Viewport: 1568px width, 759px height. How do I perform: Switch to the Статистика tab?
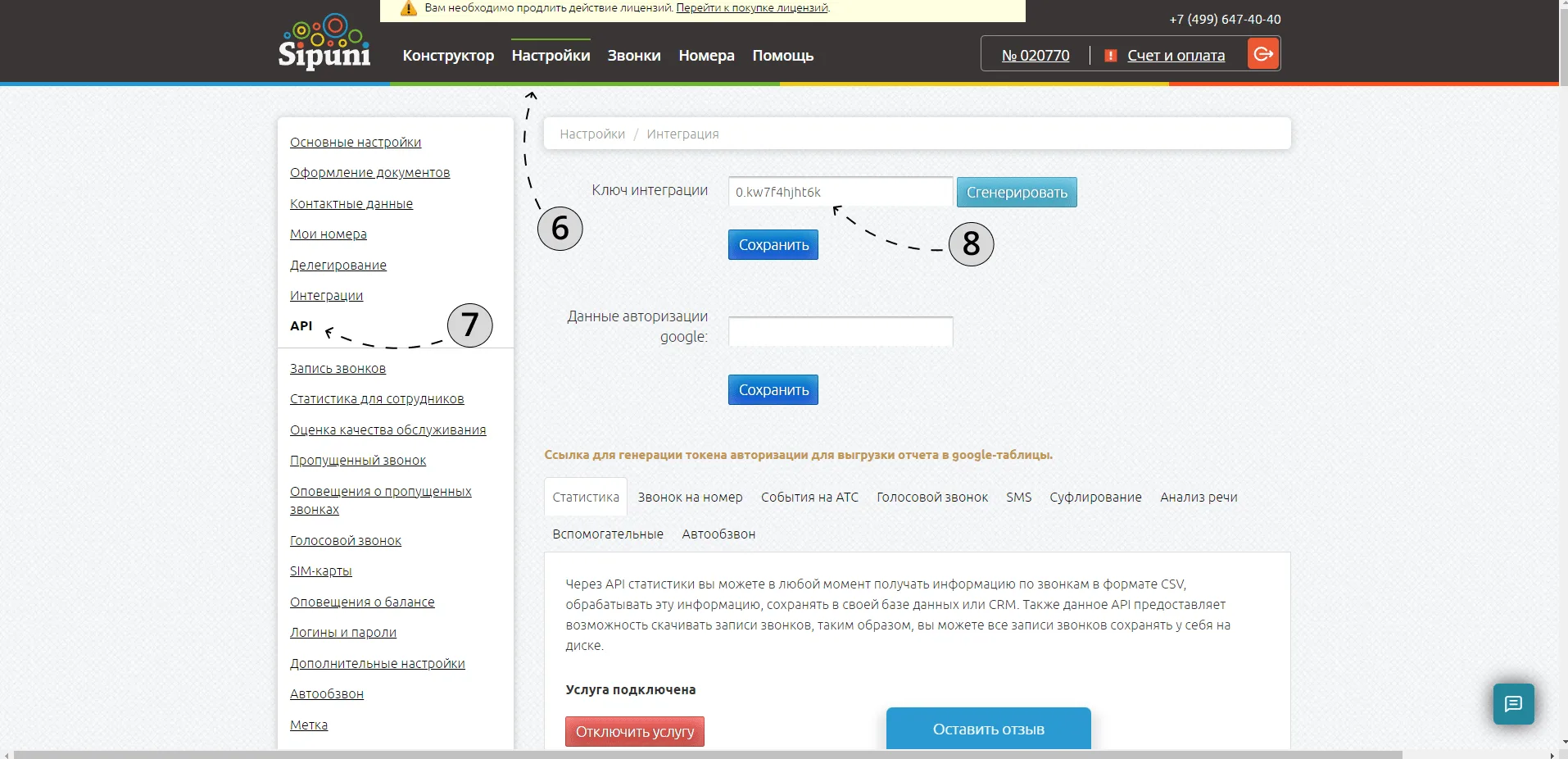[586, 498]
